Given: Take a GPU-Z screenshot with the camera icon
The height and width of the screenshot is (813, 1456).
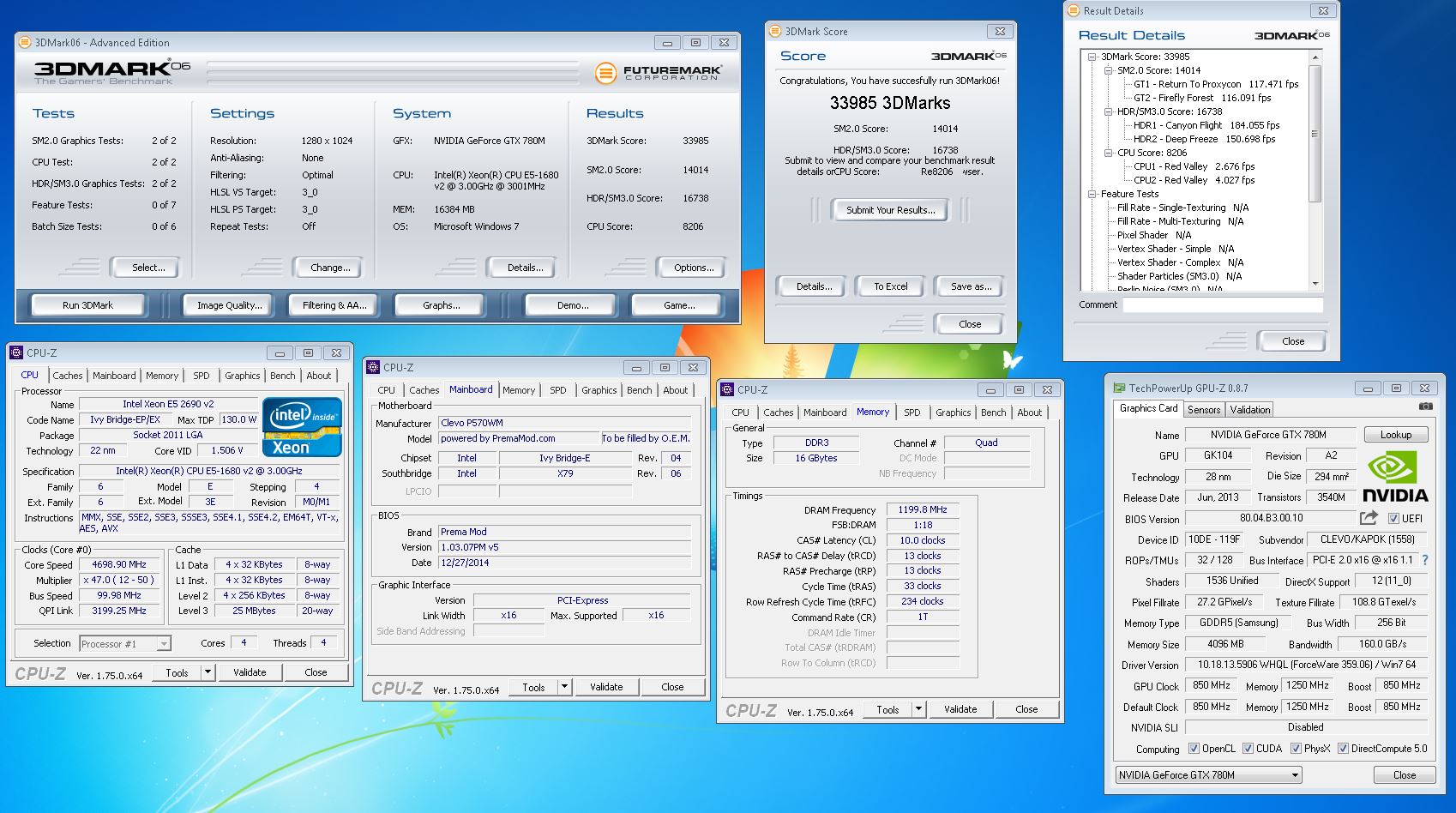Looking at the screenshot, I should [x=1425, y=406].
